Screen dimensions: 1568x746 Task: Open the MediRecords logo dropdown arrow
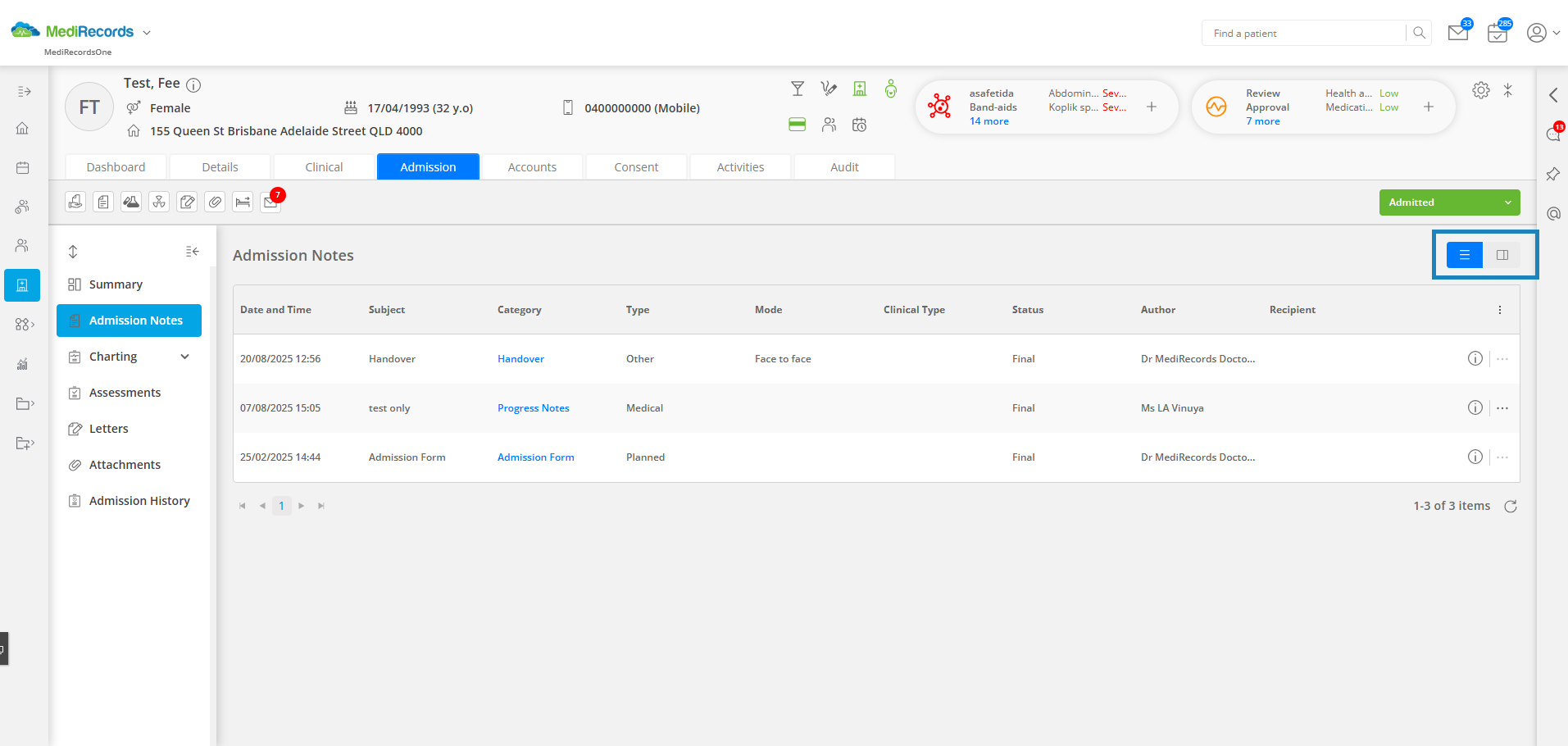(147, 33)
